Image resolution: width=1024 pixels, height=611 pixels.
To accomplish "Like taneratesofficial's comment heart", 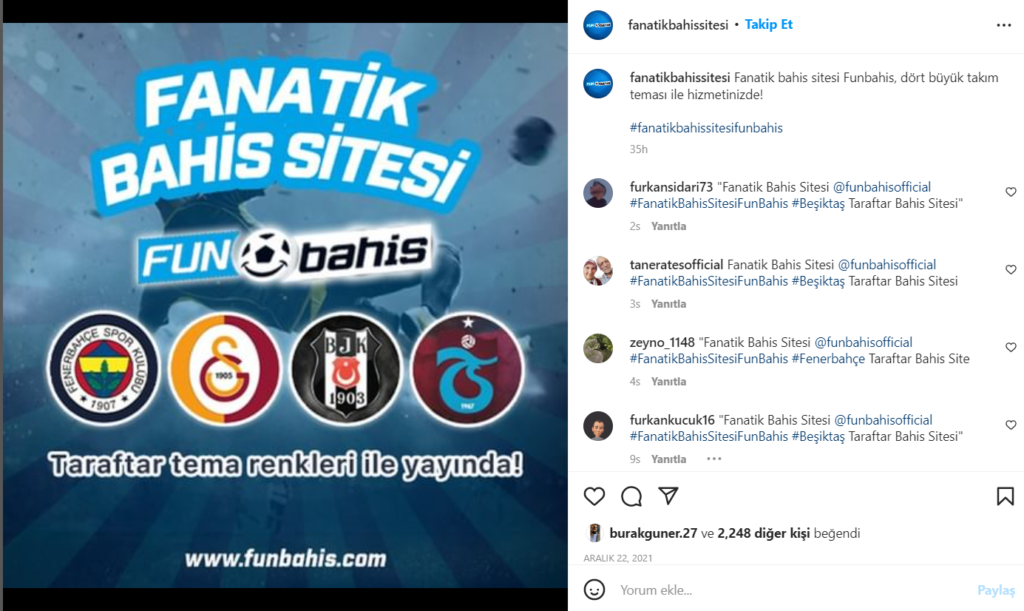I will pos(1011,270).
